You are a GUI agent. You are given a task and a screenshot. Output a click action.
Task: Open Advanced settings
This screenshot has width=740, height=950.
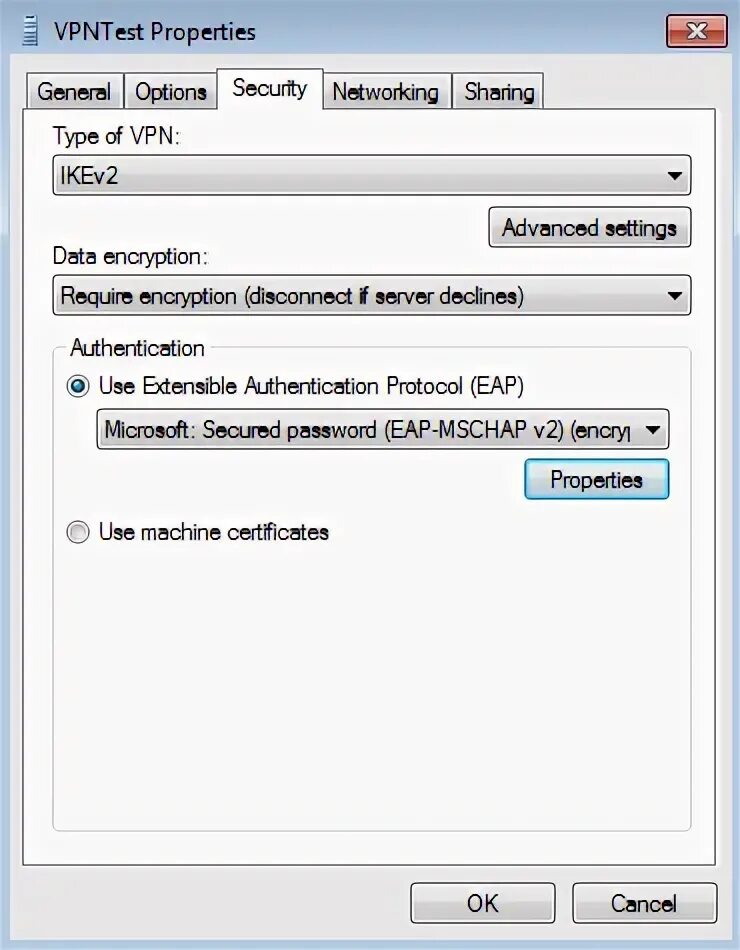[x=589, y=228]
